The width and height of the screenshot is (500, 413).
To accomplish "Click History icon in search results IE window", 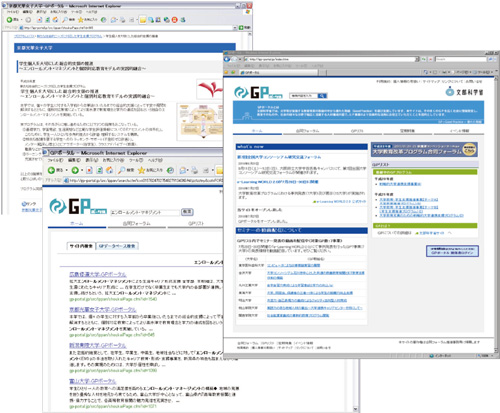I will (170, 170).
